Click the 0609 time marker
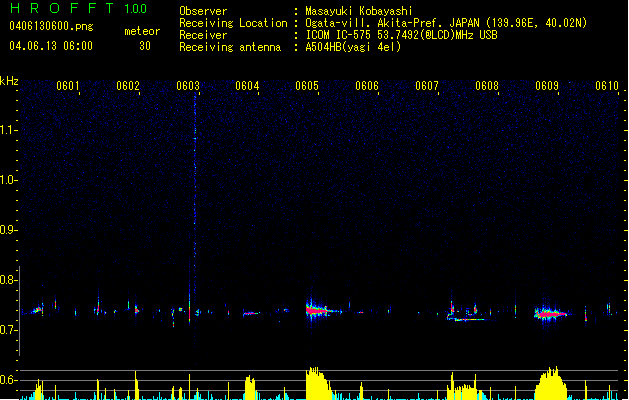 547,86
